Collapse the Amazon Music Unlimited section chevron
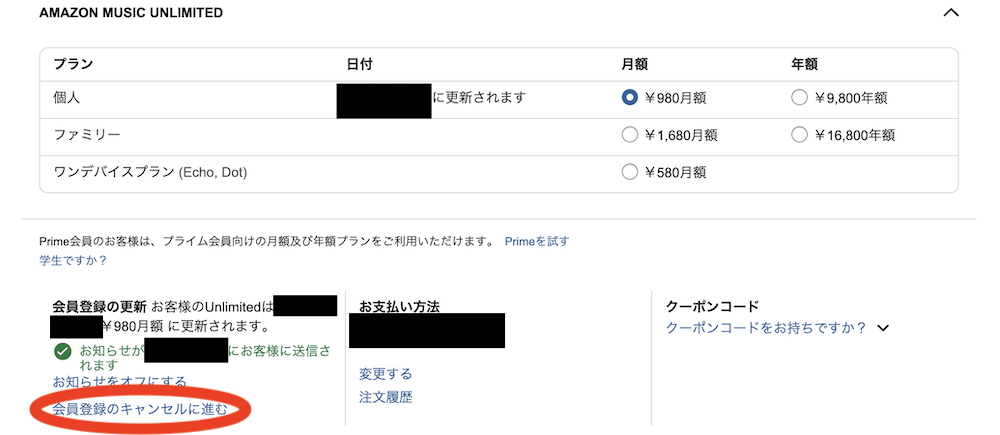Image resolution: width=1000 pixels, height=435 pixels. (951, 14)
